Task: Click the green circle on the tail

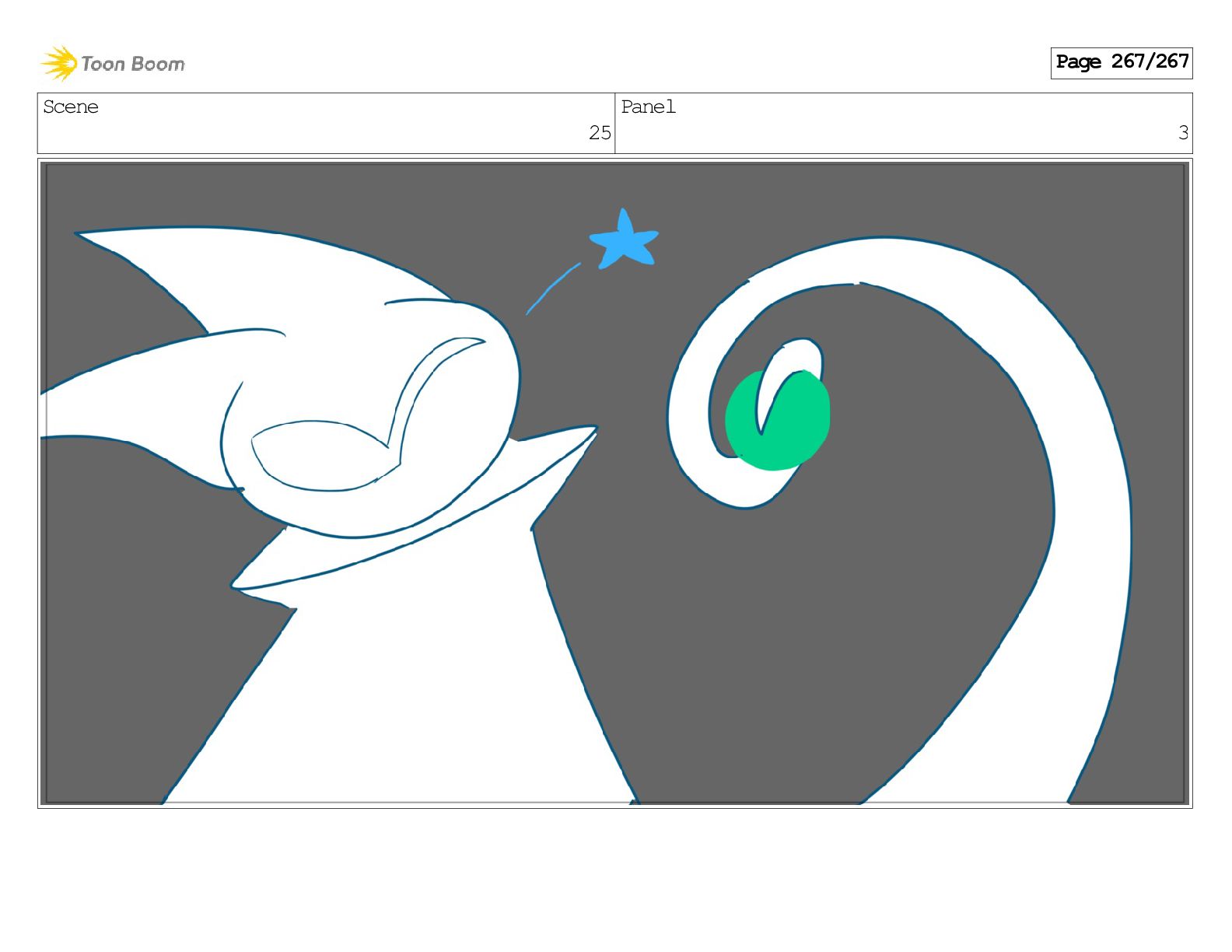Action: pyautogui.click(x=777, y=420)
